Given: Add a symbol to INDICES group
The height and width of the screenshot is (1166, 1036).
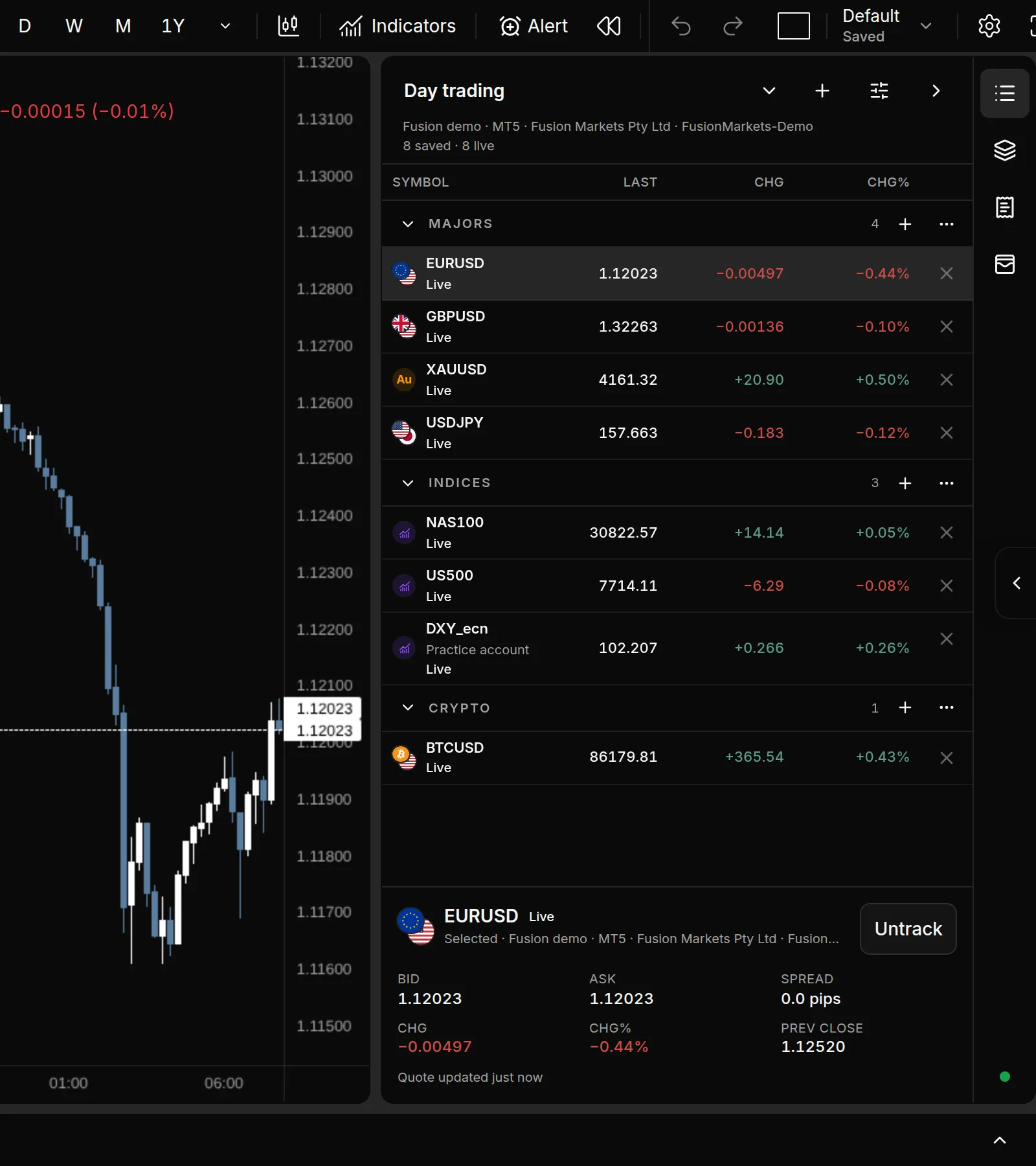Looking at the screenshot, I should click(905, 483).
